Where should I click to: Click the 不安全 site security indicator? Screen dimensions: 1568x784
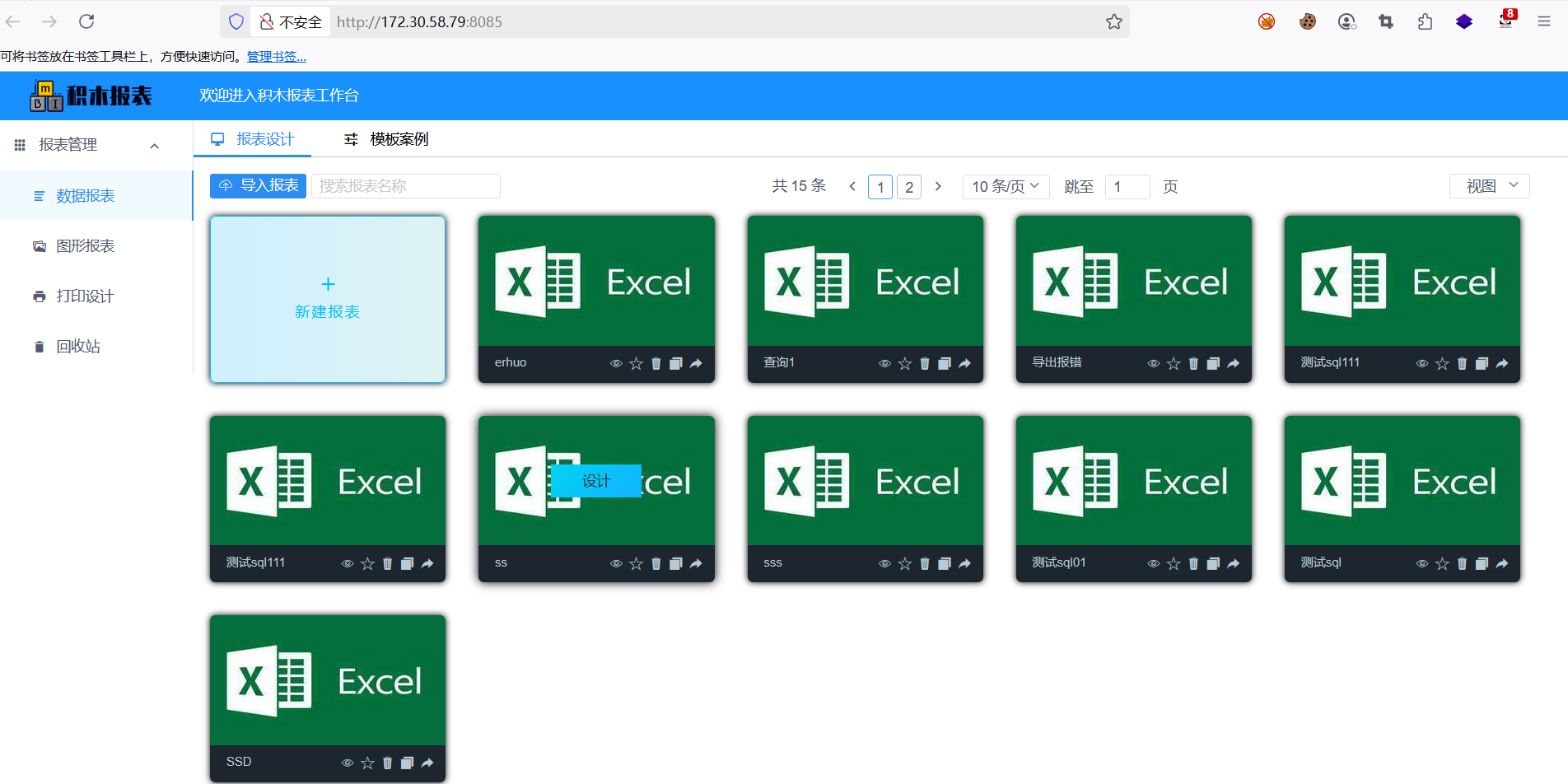(x=290, y=22)
